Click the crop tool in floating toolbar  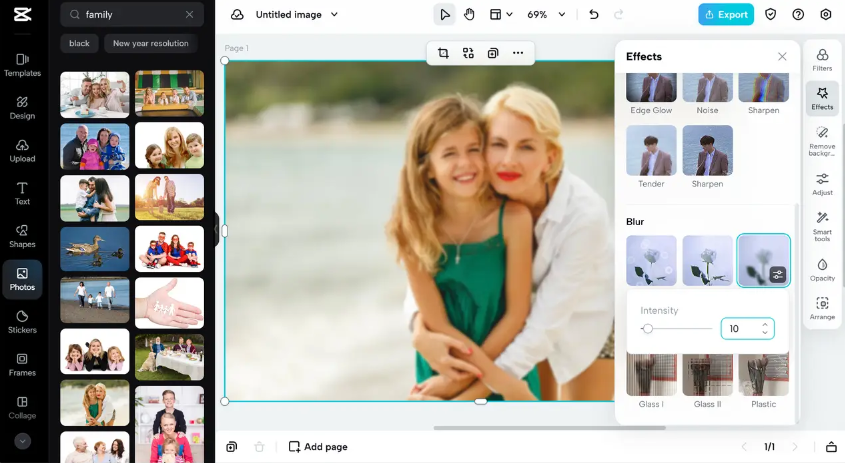point(443,53)
